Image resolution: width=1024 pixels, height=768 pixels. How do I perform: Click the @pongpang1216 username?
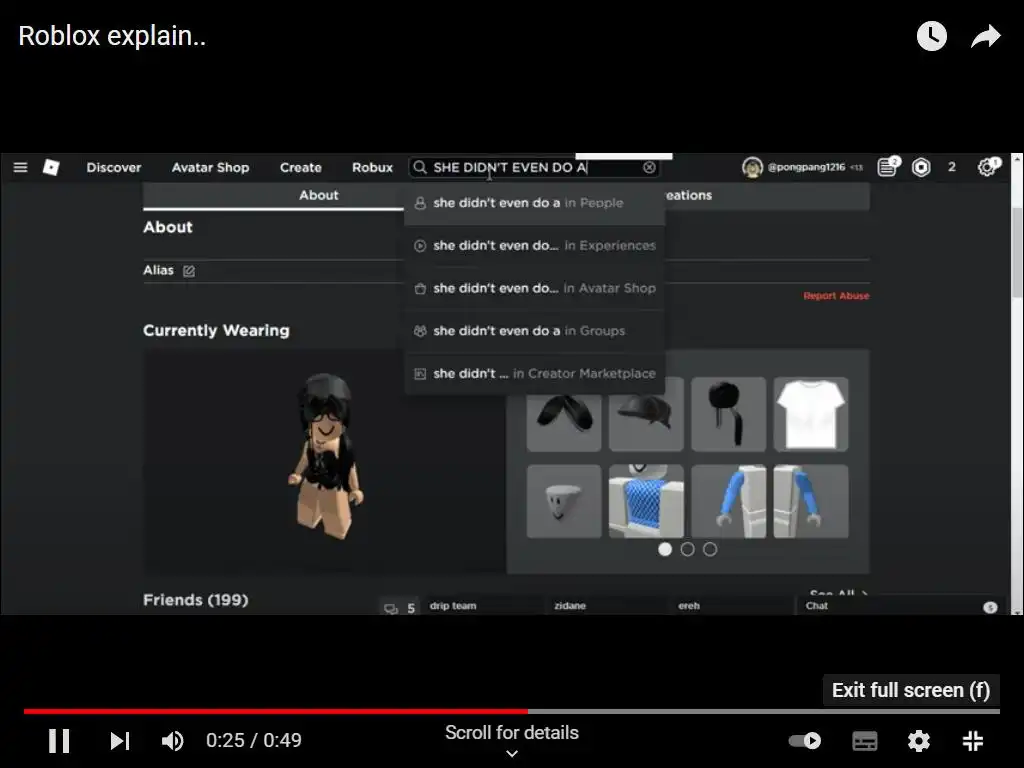pos(807,167)
